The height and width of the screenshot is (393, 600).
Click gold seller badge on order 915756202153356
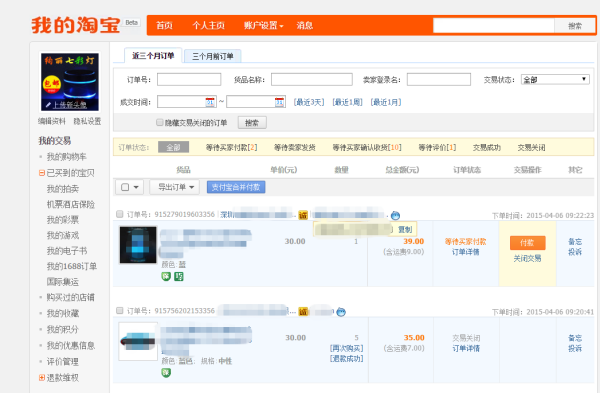coord(303,311)
